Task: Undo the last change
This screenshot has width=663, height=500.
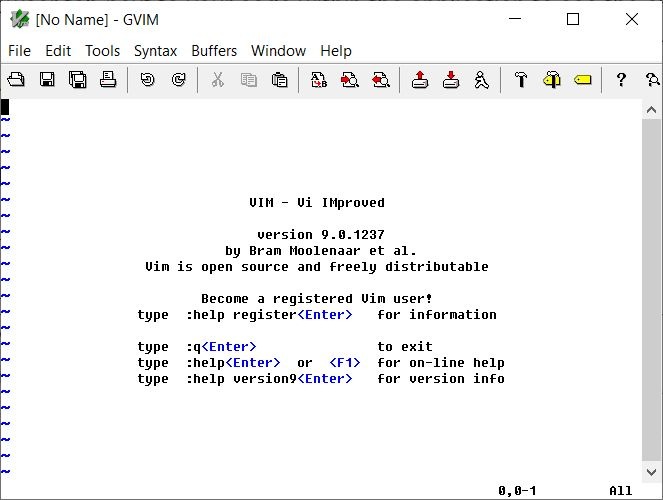Action: pyautogui.click(x=148, y=79)
